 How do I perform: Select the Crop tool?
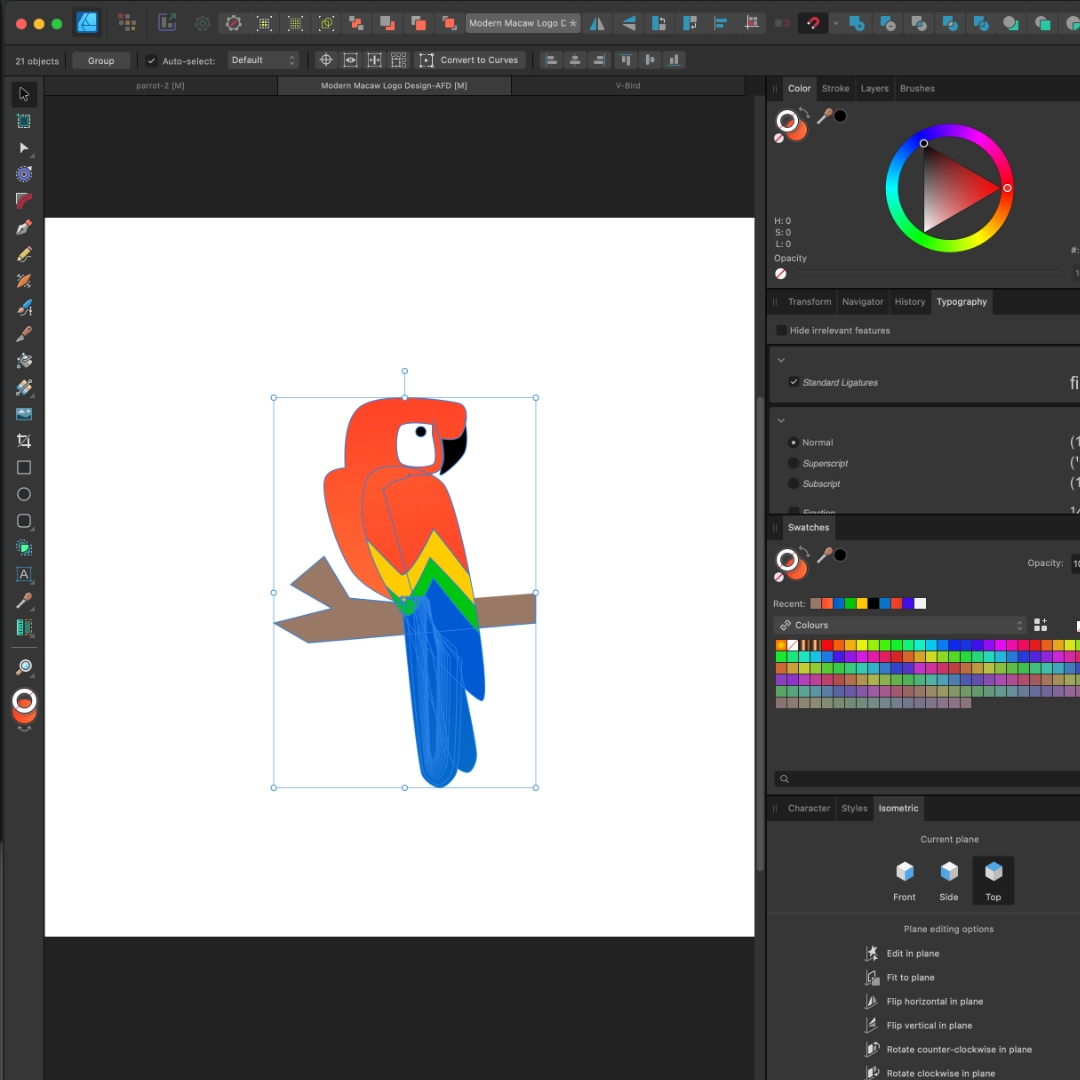pyautogui.click(x=24, y=441)
